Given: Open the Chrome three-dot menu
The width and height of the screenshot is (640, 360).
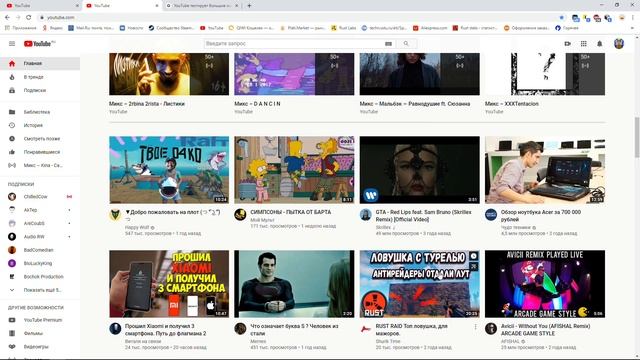Looking at the screenshot, I should click(x=633, y=18).
